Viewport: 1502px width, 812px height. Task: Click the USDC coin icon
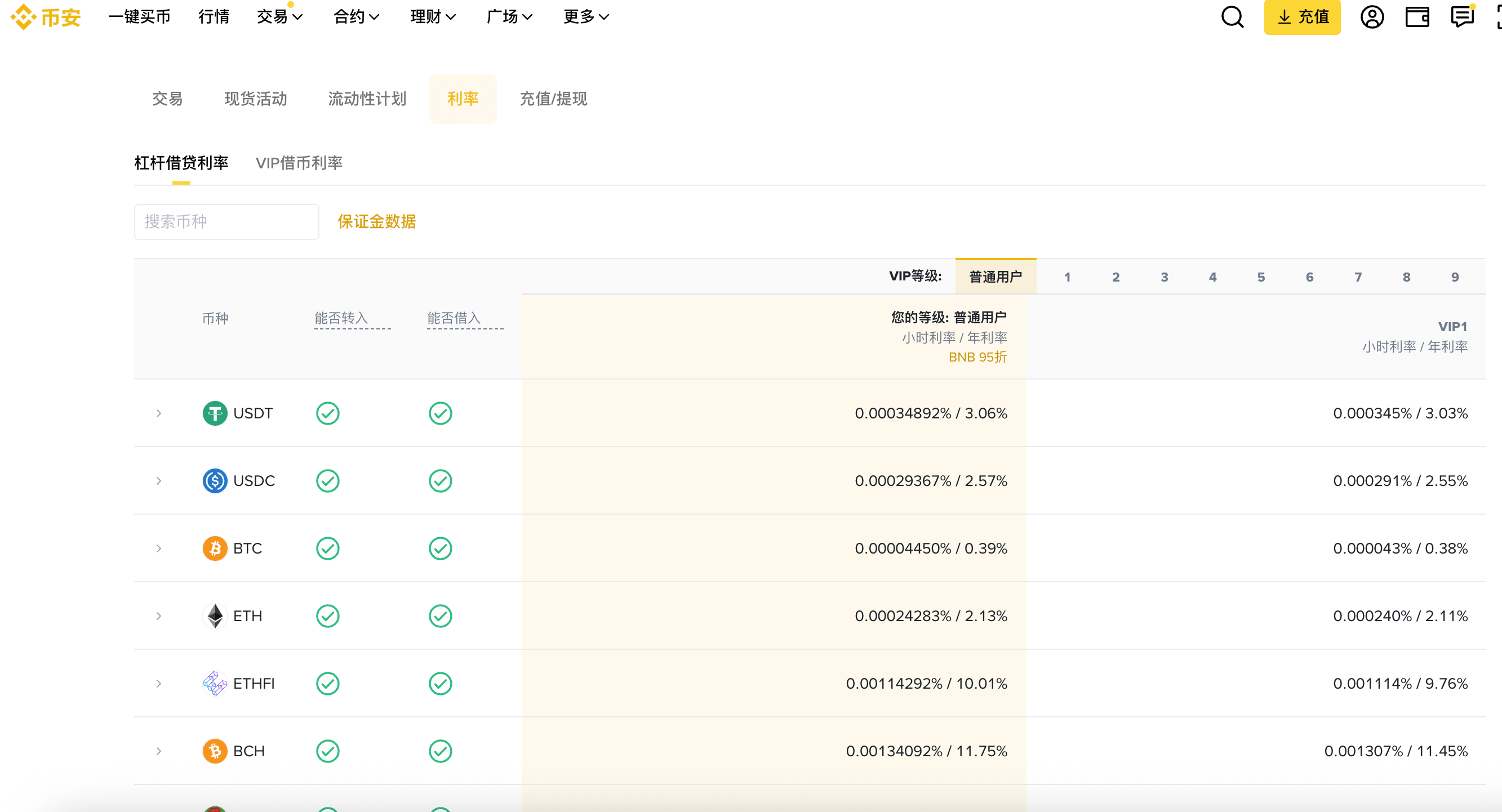(x=215, y=480)
